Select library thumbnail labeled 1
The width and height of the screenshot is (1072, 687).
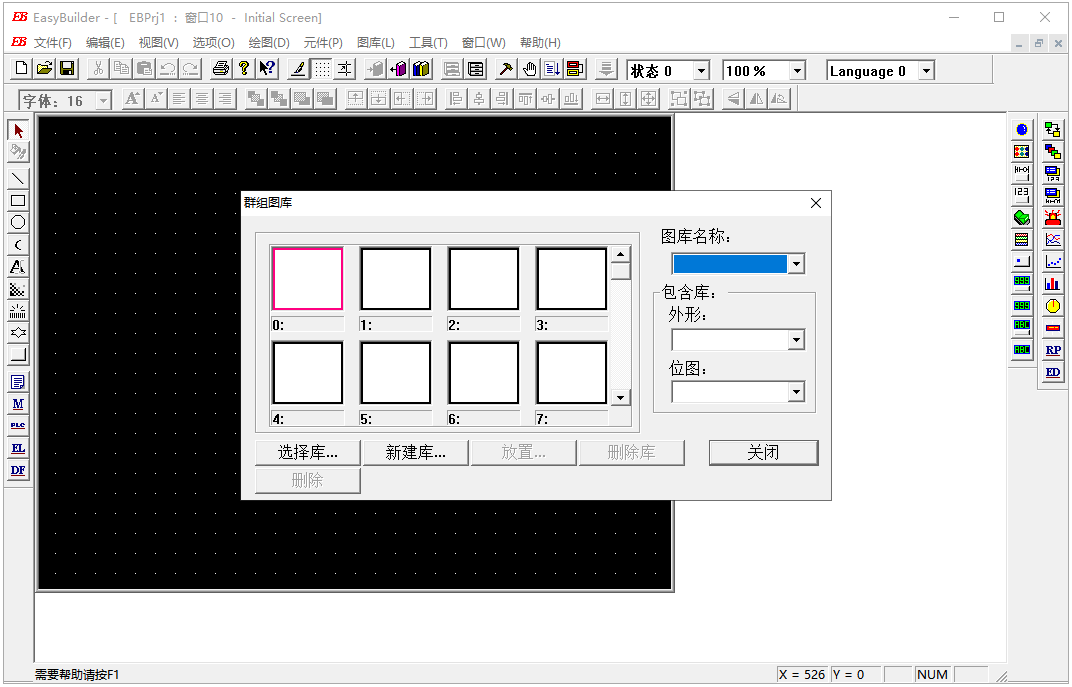point(395,278)
